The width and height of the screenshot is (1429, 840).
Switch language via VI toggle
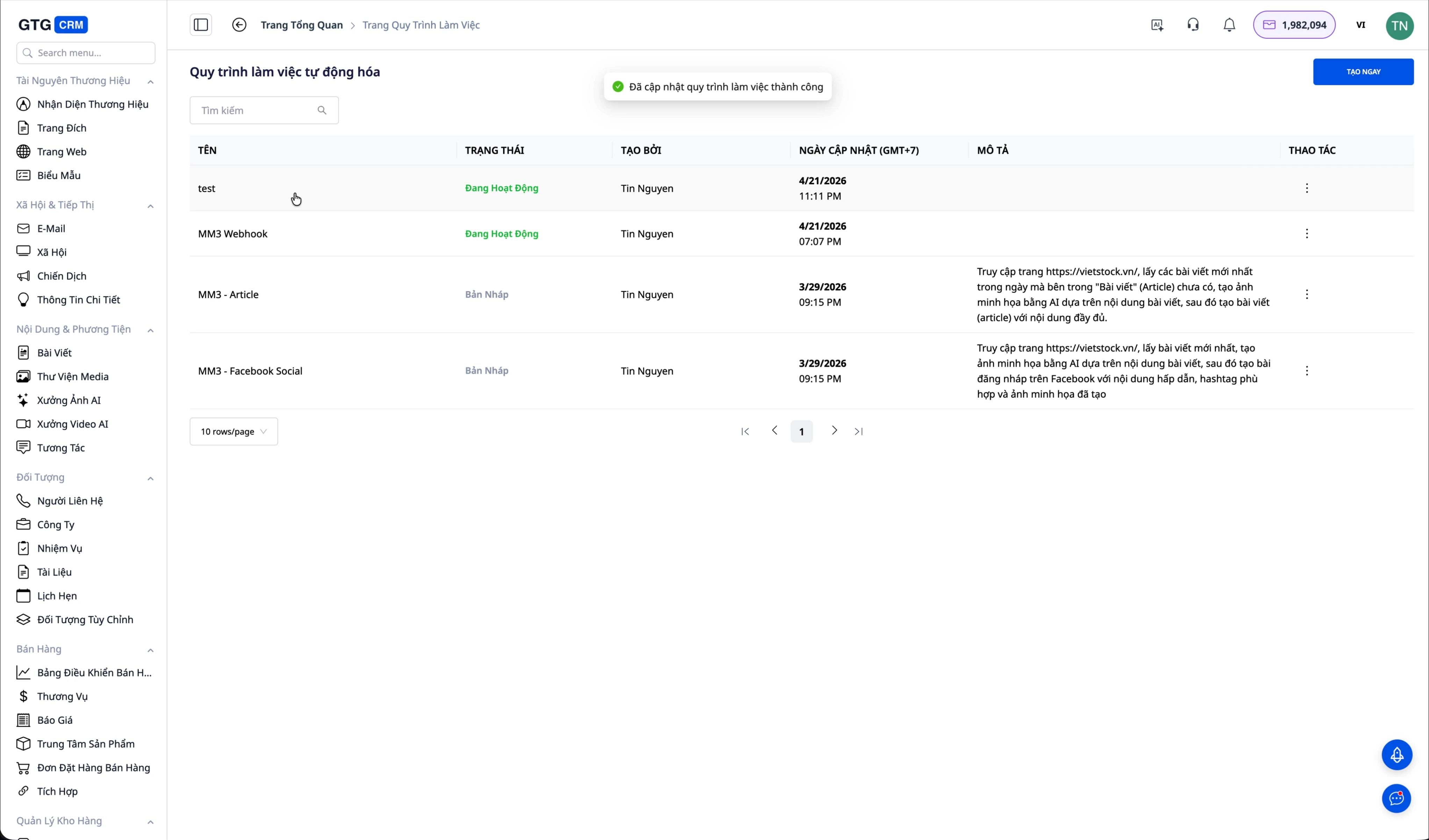pos(1360,25)
